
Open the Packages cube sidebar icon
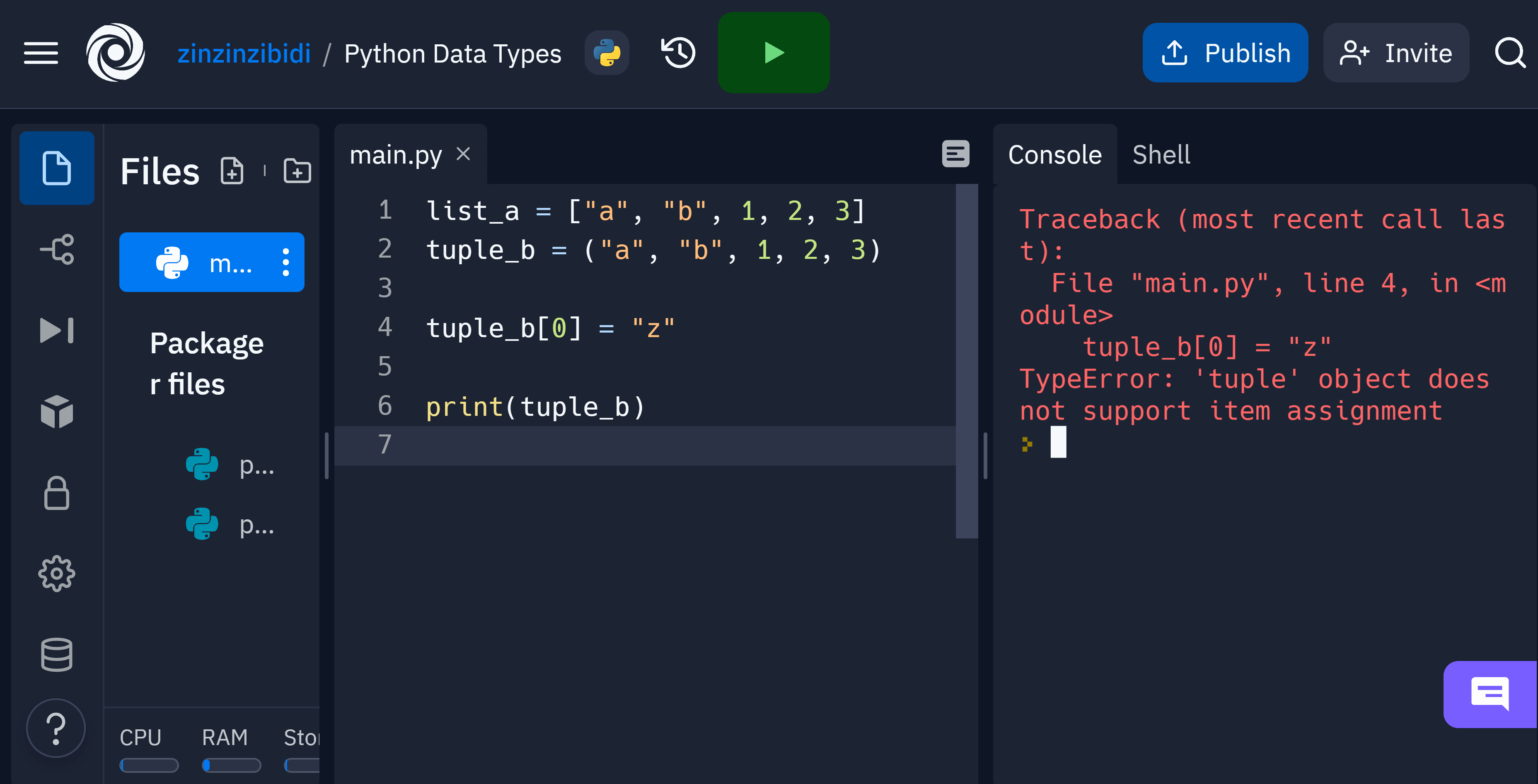pyautogui.click(x=57, y=412)
